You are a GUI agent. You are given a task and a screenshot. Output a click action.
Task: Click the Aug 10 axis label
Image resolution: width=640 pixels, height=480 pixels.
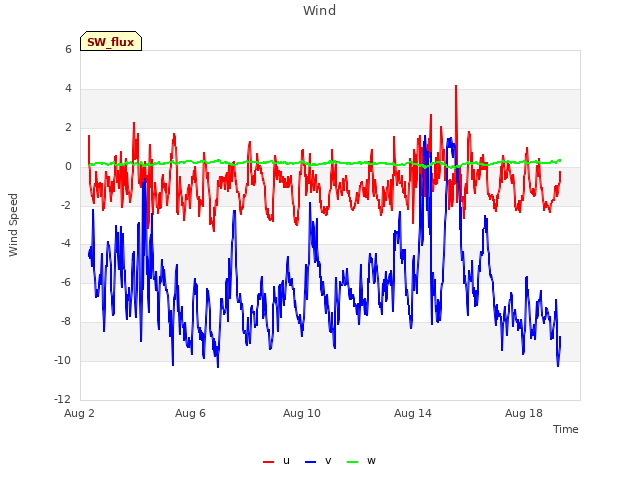point(302,413)
